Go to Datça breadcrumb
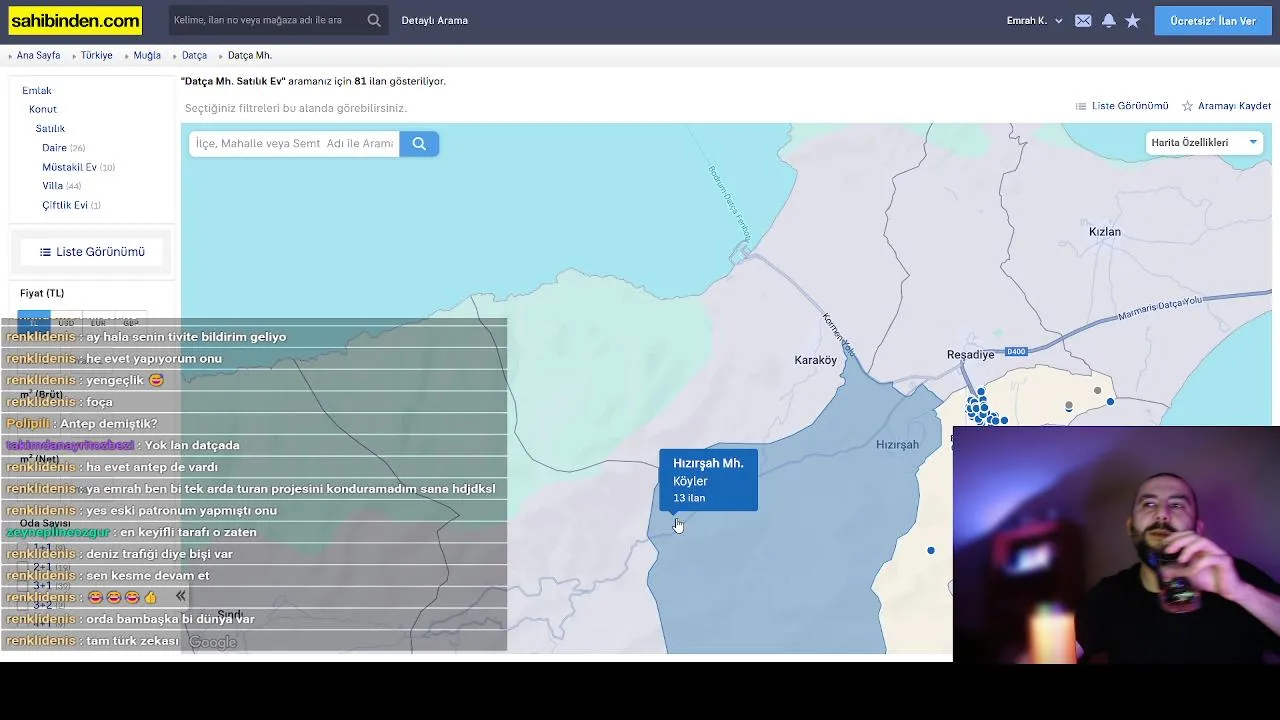The image size is (1280, 720). [194, 56]
